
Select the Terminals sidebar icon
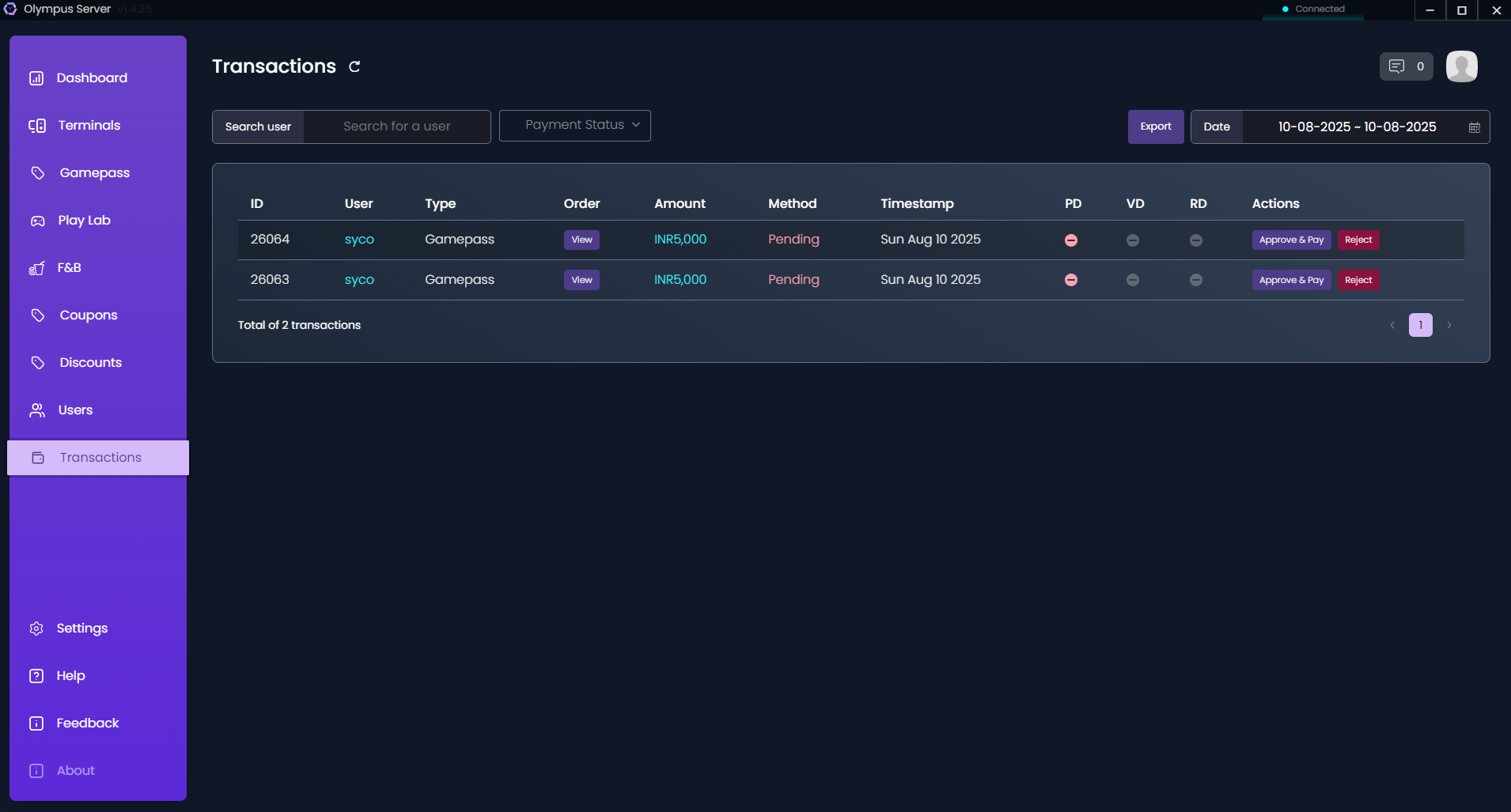pyautogui.click(x=89, y=125)
